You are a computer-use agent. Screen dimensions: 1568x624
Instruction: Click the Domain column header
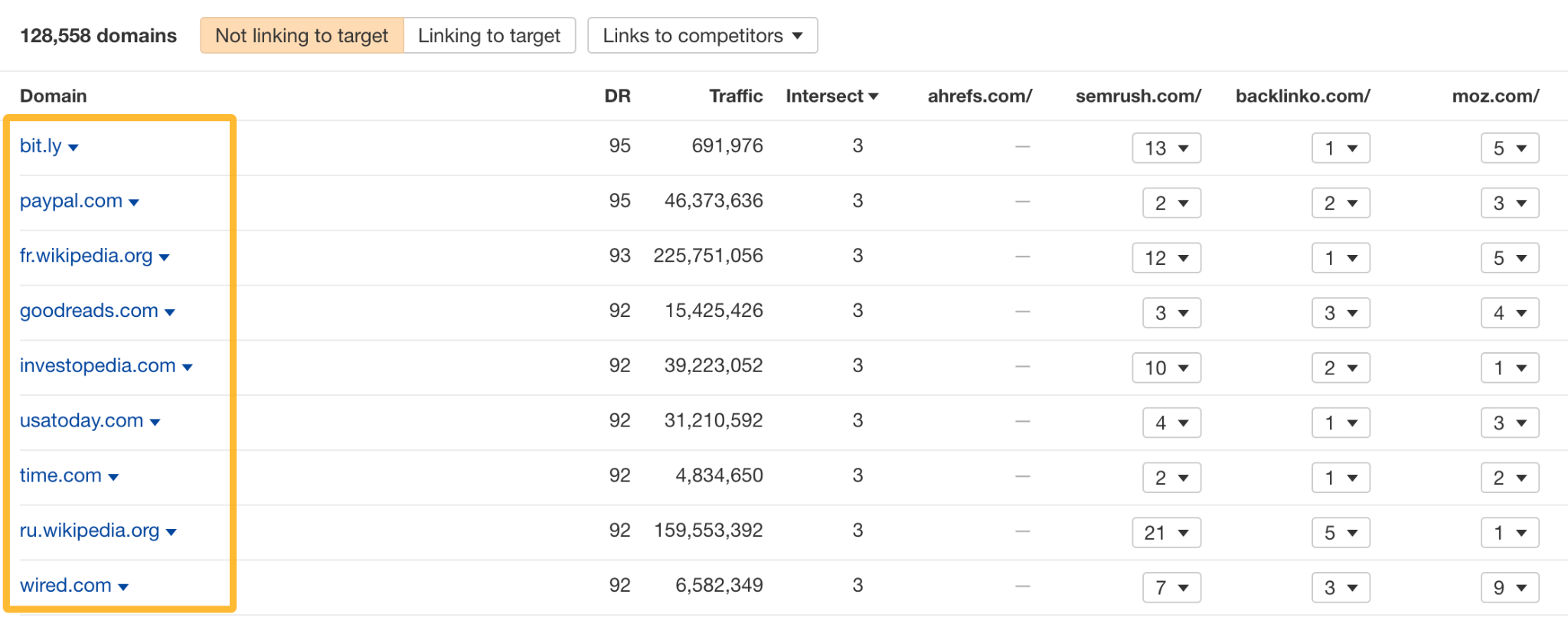[x=53, y=96]
